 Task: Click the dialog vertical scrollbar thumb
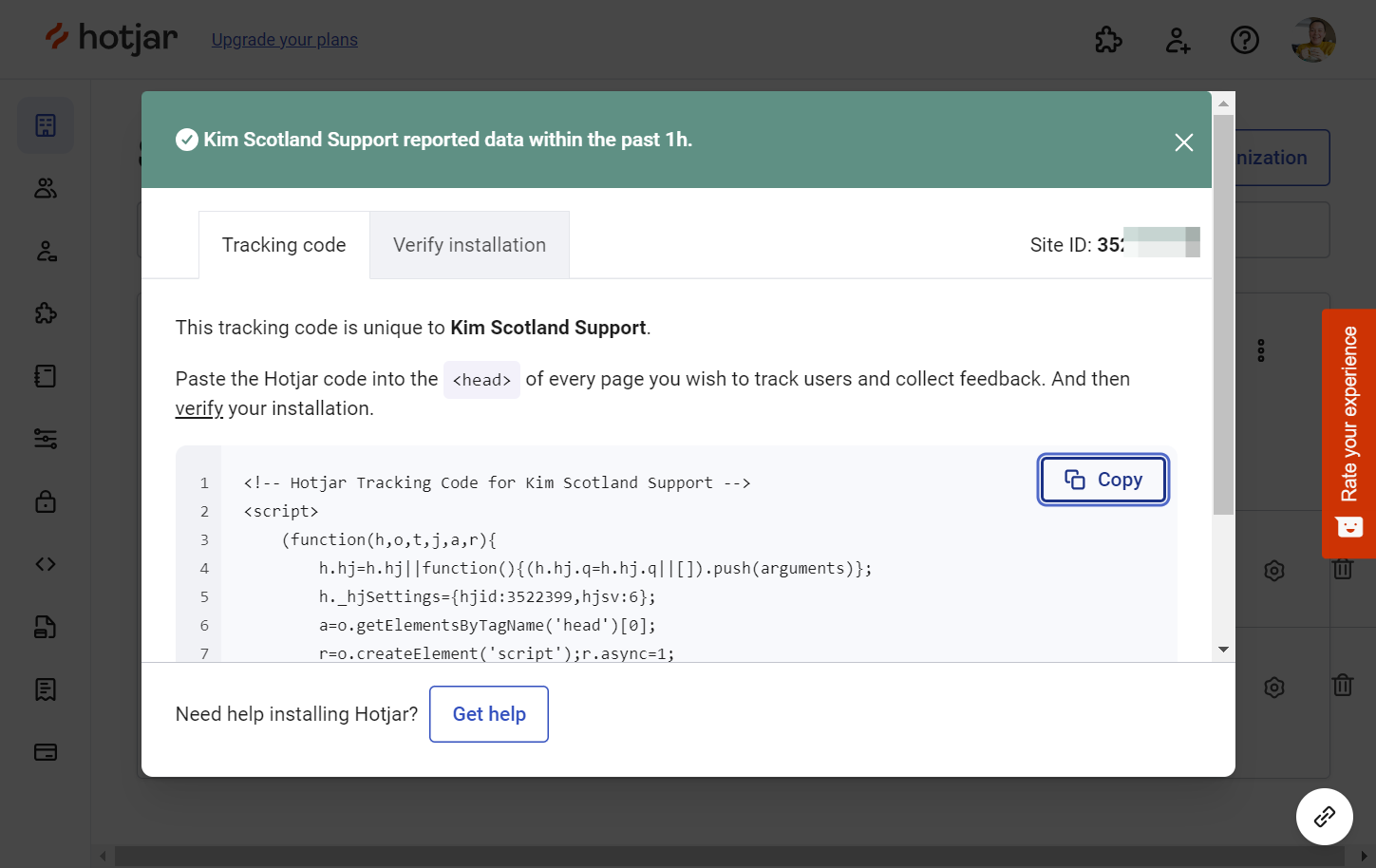(x=1223, y=315)
